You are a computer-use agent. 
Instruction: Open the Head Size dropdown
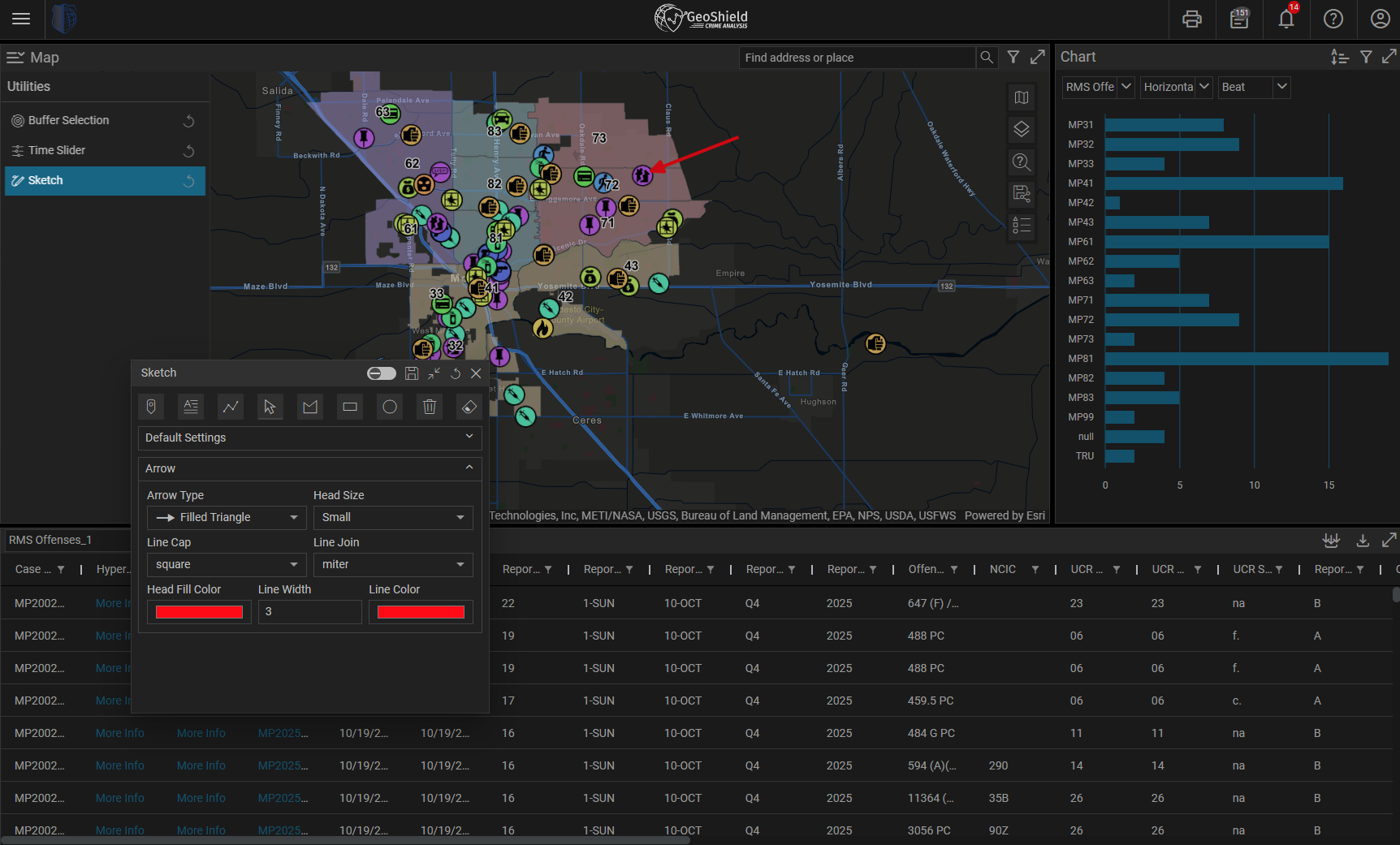tap(393, 518)
